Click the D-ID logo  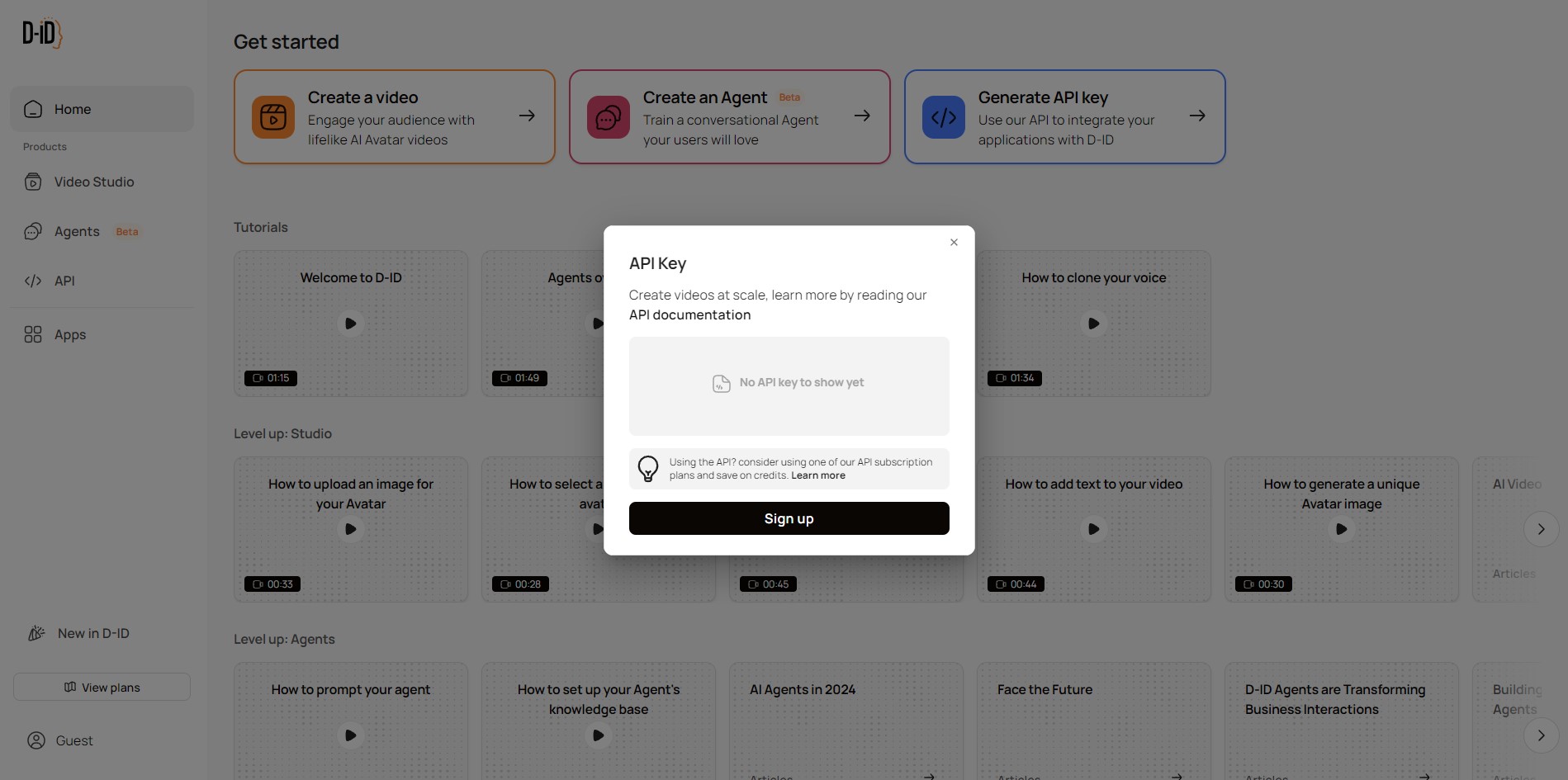pos(42,33)
